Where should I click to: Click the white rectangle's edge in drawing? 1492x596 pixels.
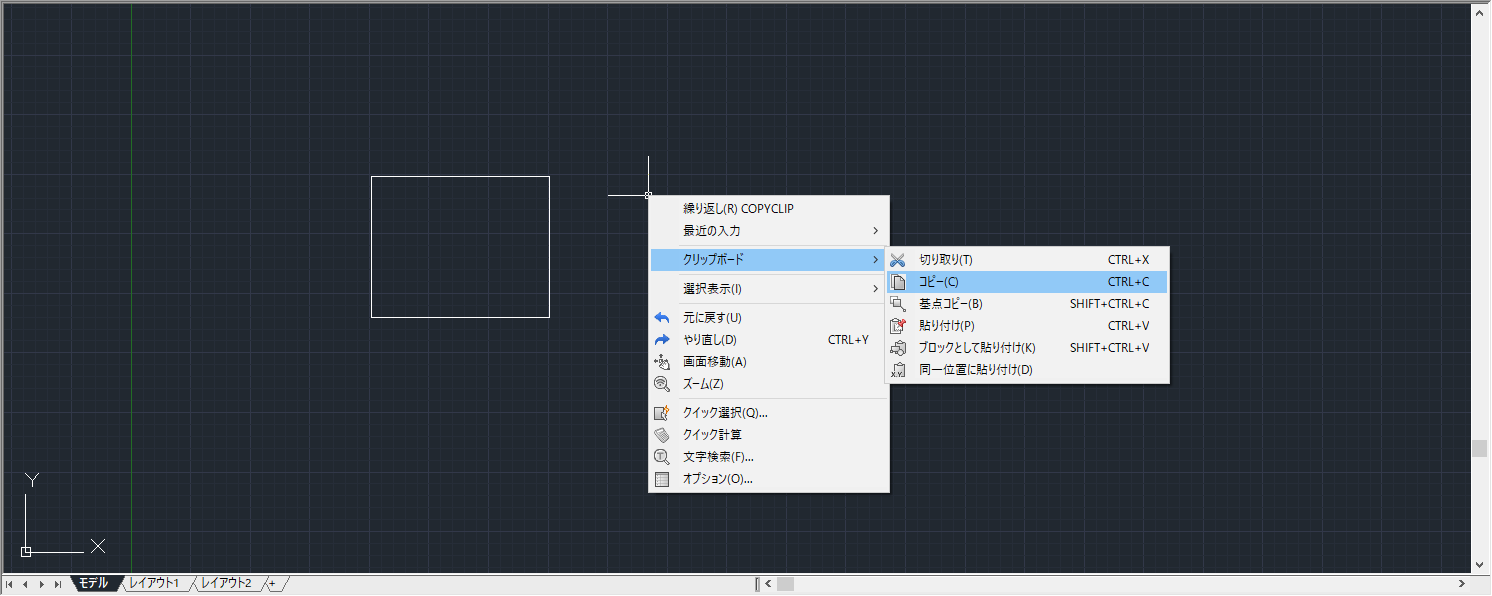coord(460,177)
